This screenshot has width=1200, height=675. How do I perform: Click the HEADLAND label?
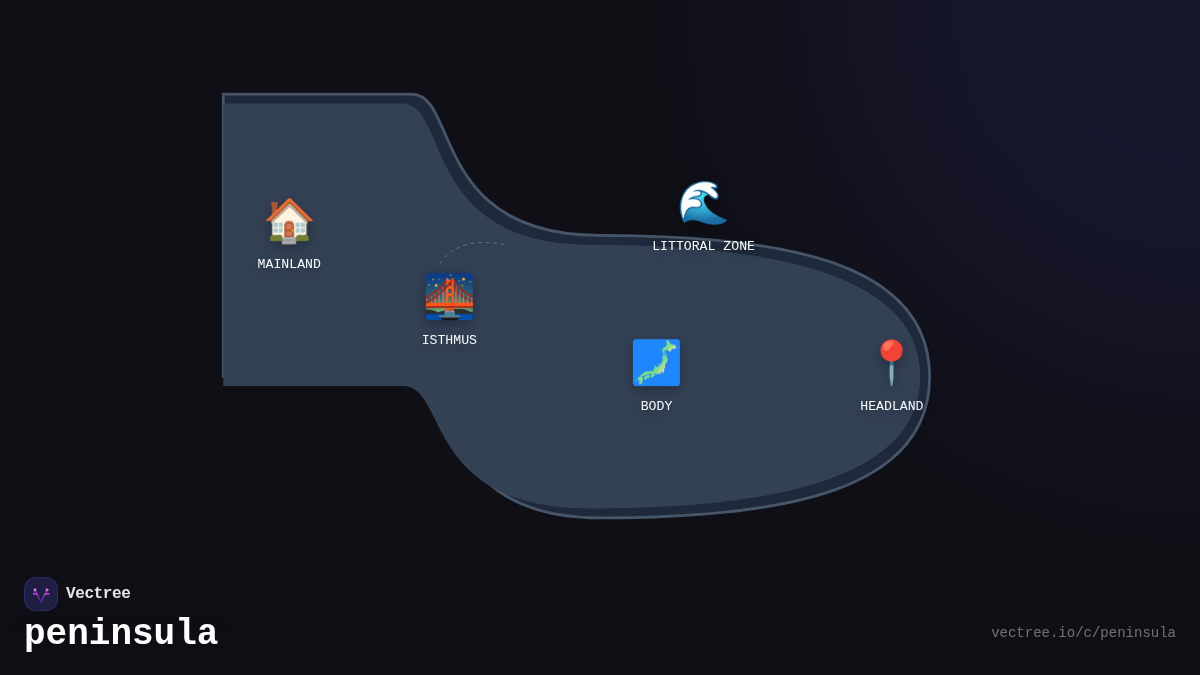[891, 406]
